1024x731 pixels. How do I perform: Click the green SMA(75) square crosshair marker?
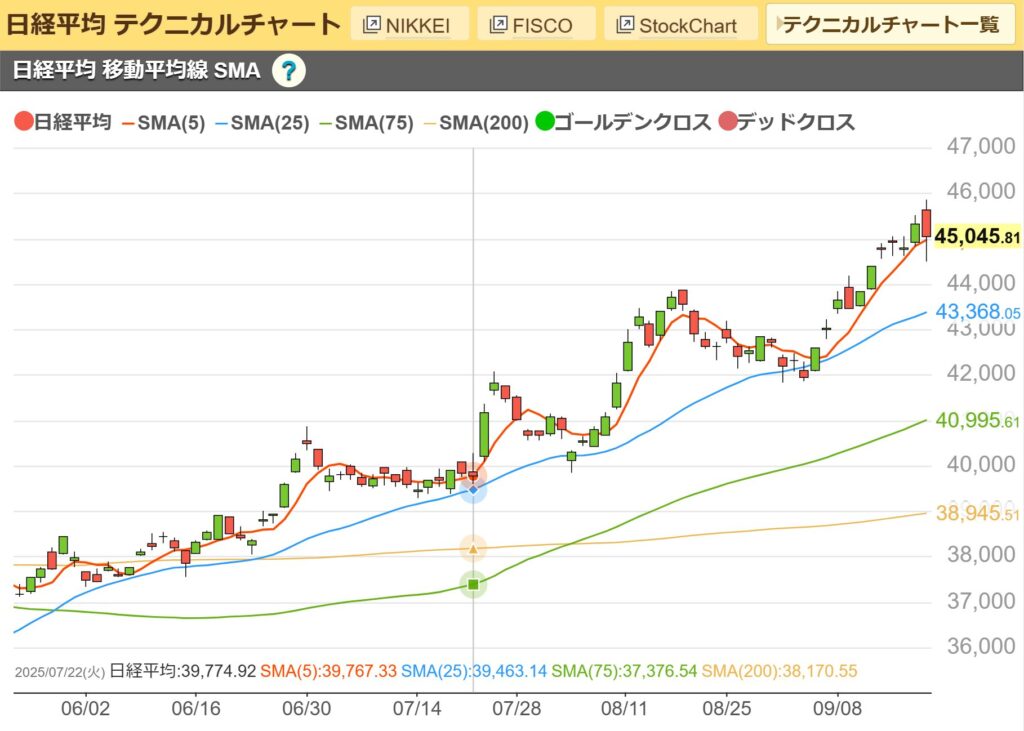pyautogui.click(x=473, y=584)
